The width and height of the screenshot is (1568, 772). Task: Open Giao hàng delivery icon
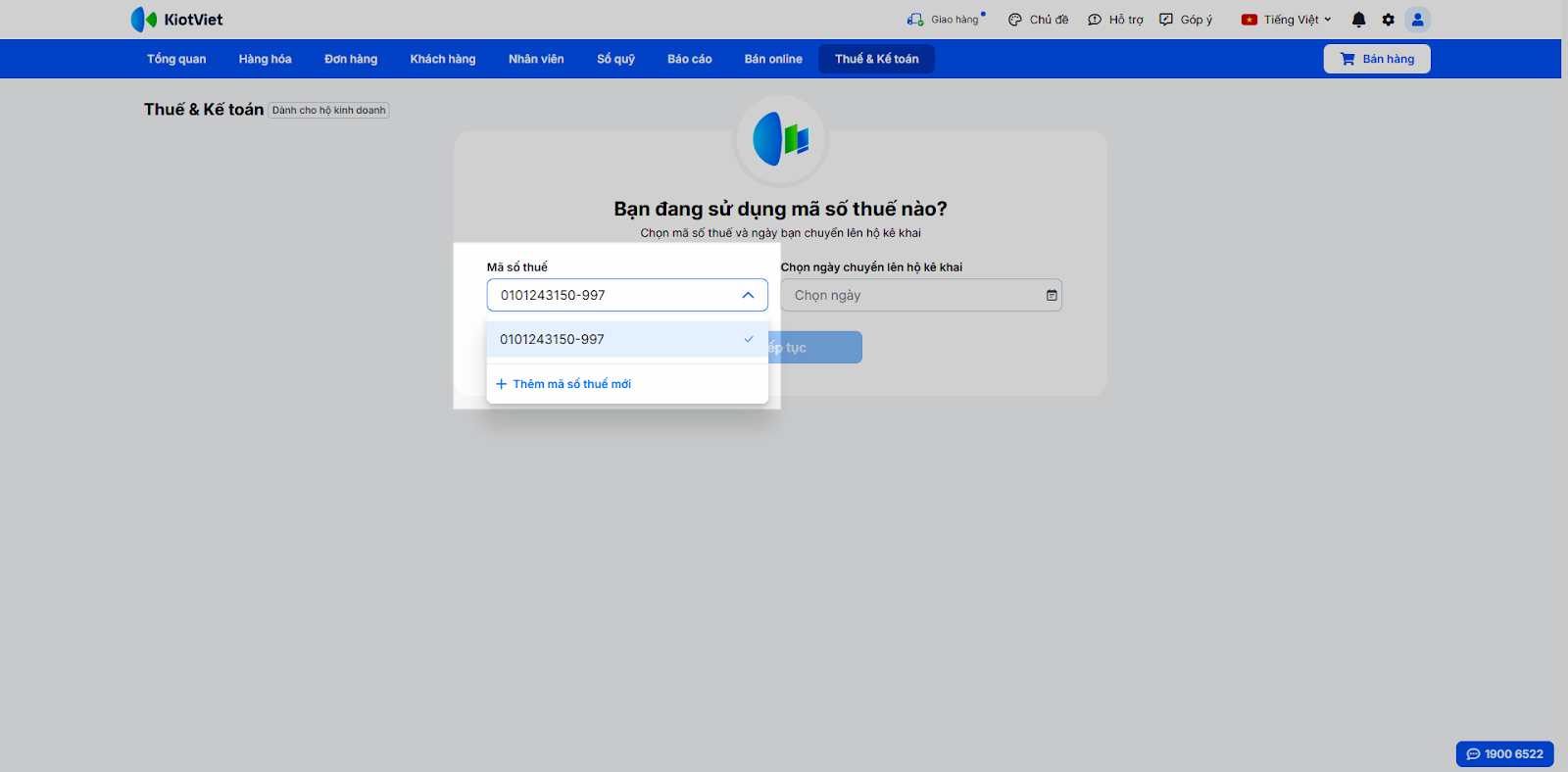click(x=915, y=20)
